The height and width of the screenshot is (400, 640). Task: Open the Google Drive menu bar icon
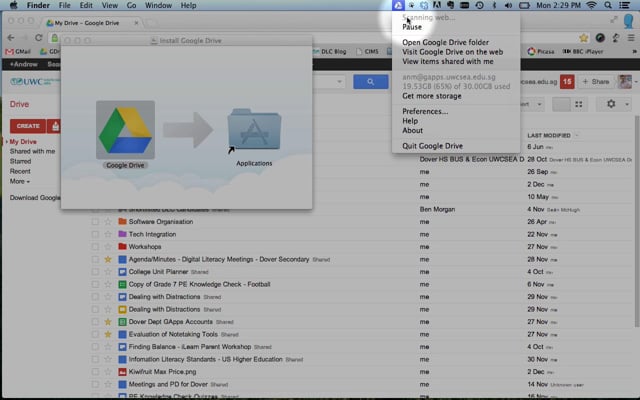pos(398,5)
